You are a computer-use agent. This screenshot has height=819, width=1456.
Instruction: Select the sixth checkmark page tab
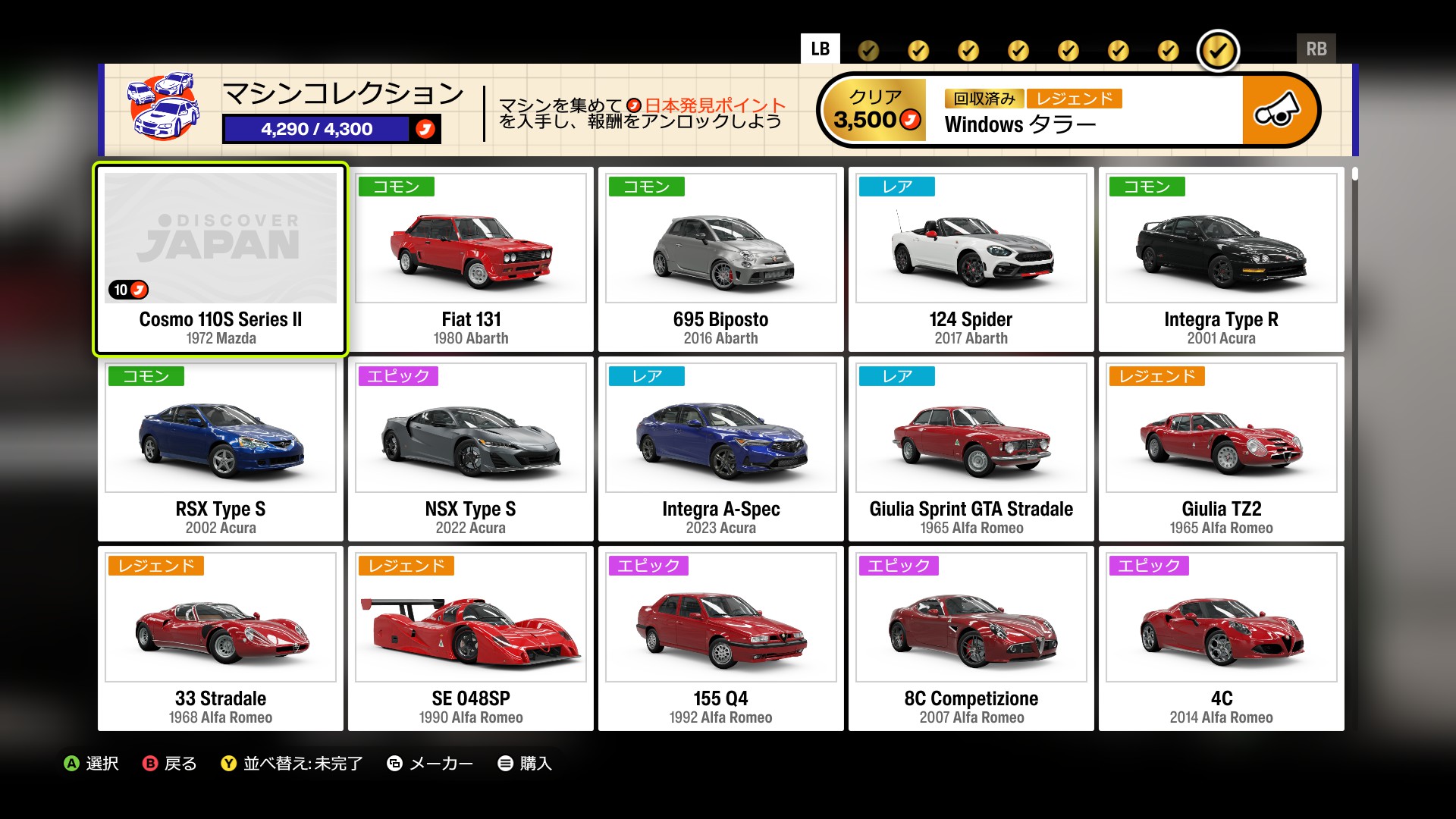(1119, 51)
